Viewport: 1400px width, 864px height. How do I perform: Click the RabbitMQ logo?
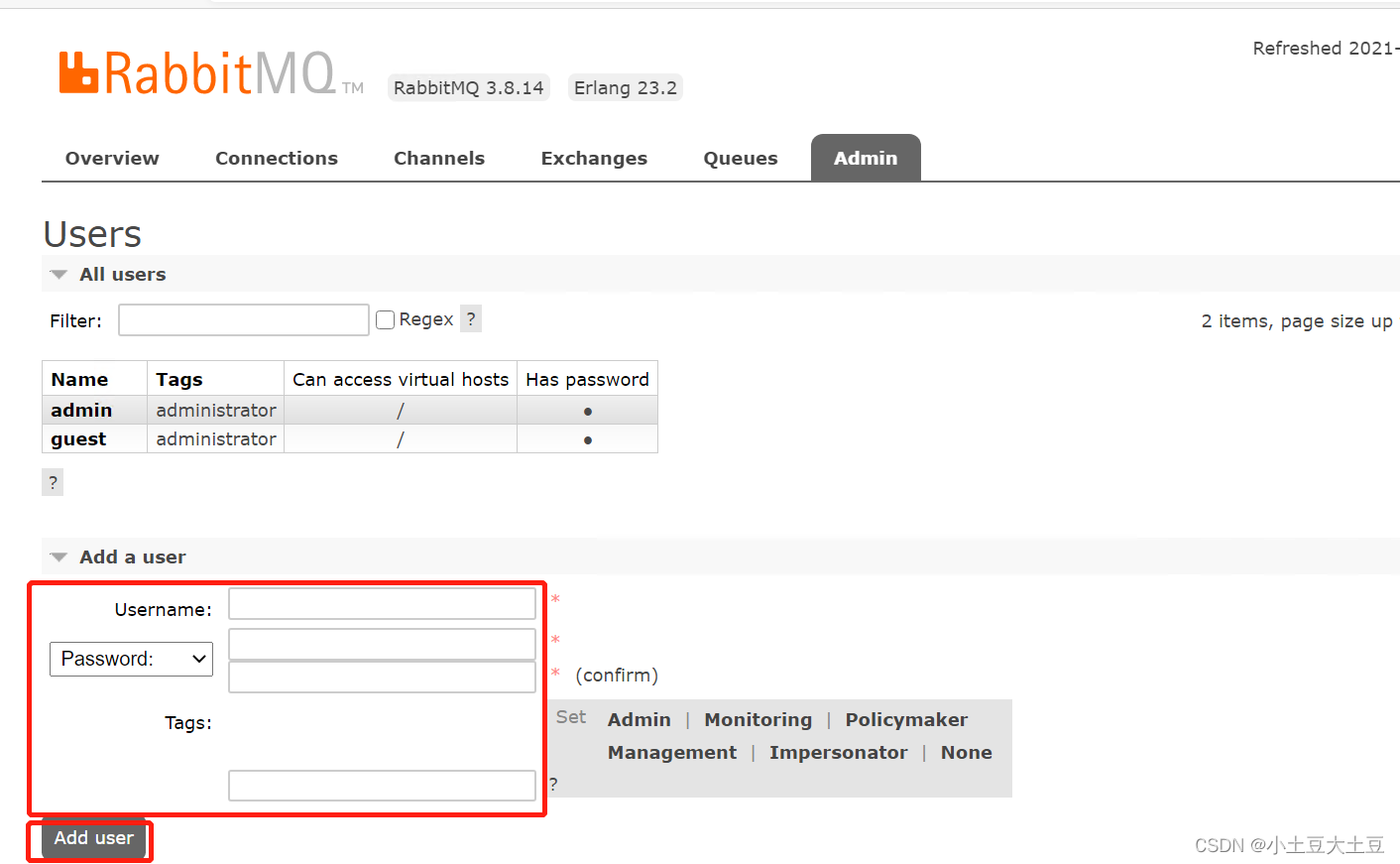(211, 73)
